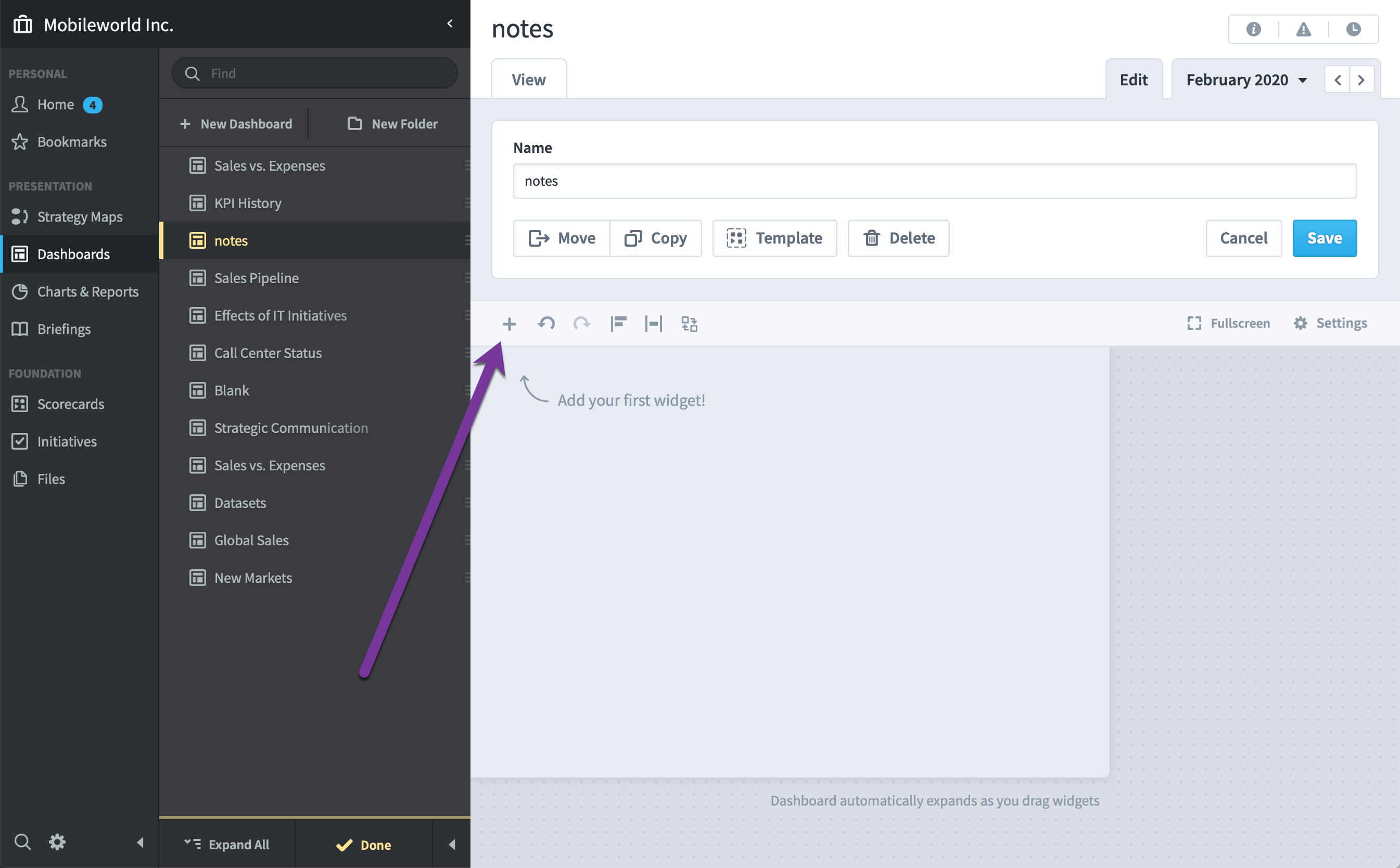Go to next month arrow
This screenshot has width=1400, height=868.
click(1361, 80)
